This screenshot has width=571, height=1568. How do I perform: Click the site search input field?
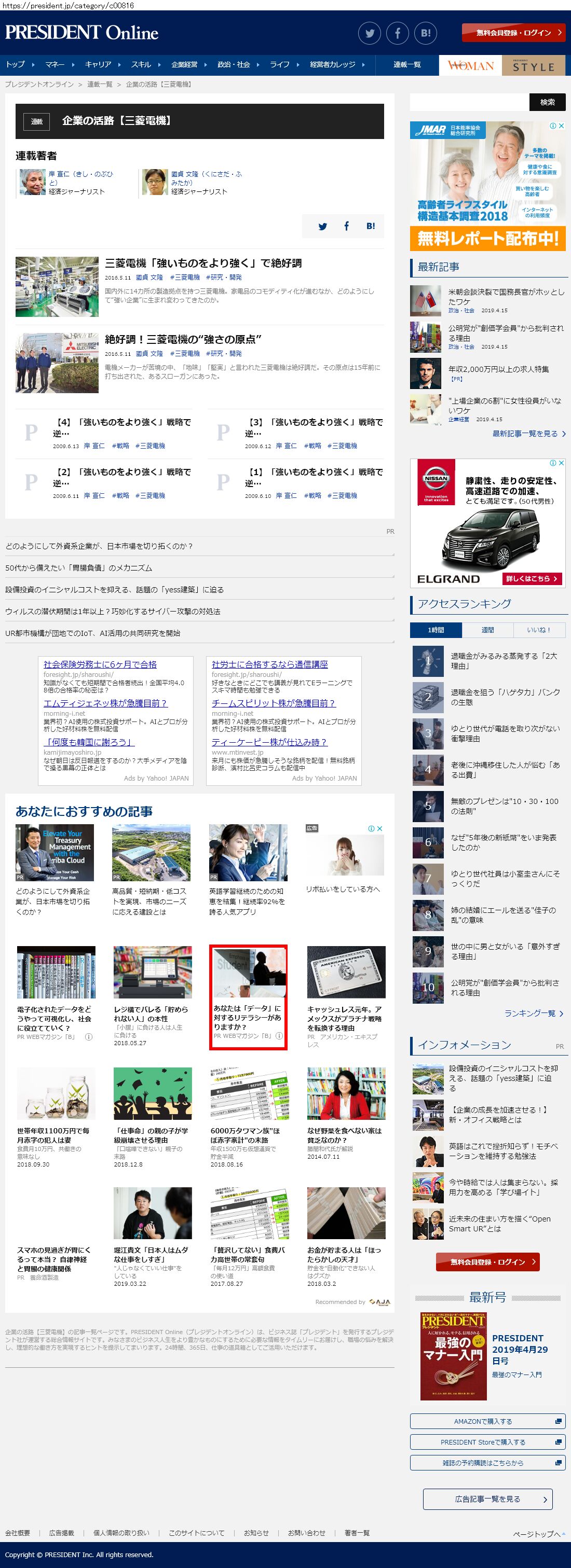pos(469,102)
